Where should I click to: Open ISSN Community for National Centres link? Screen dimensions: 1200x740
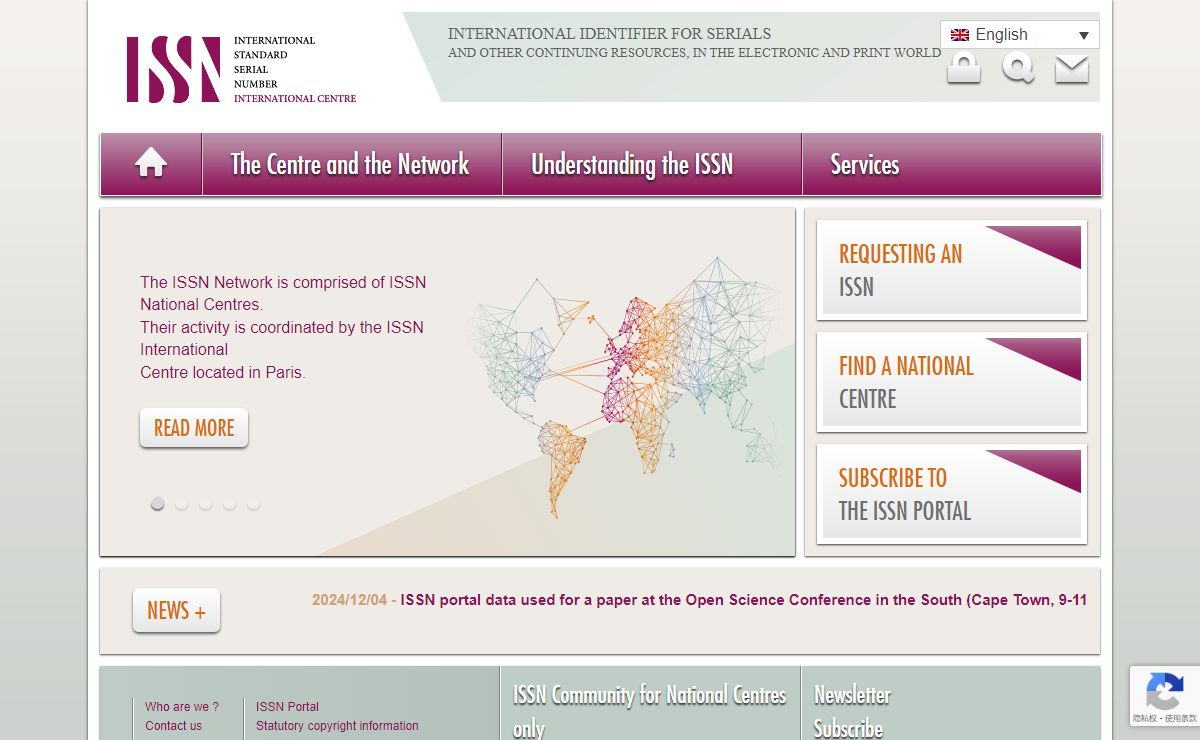click(650, 710)
